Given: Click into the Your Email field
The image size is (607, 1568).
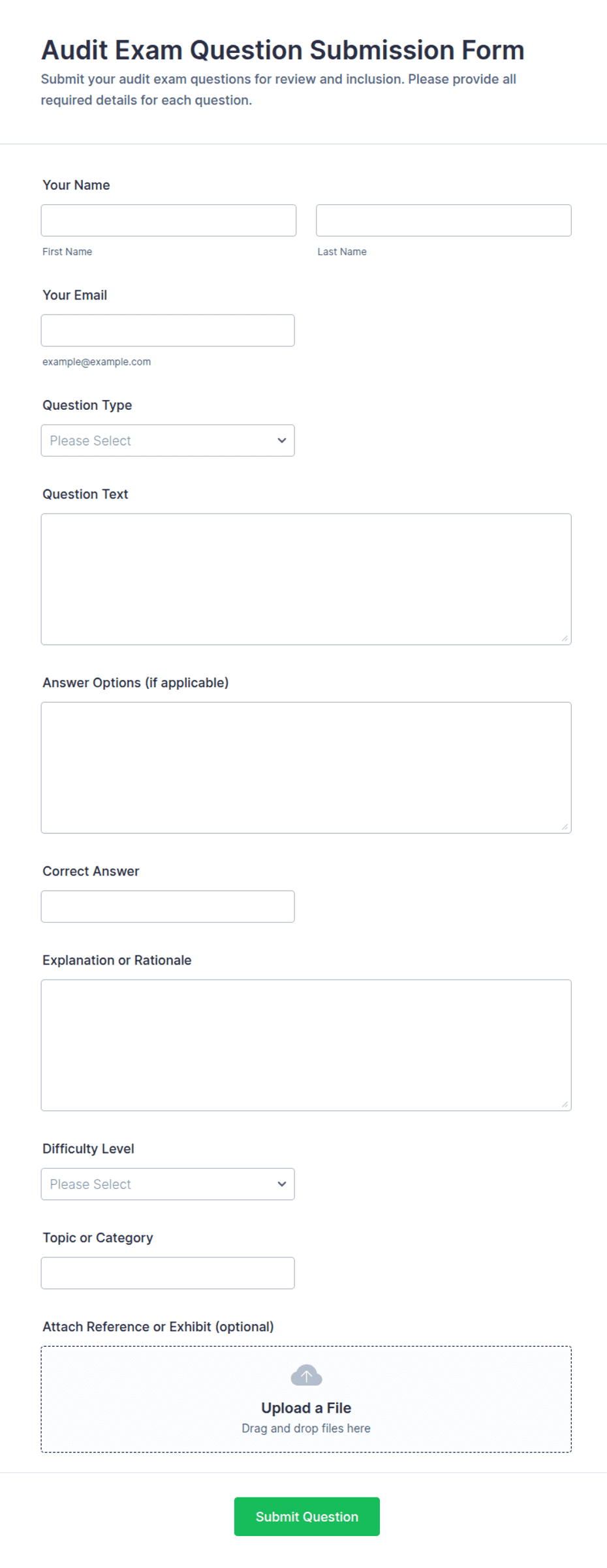Looking at the screenshot, I should click(168, 330).
